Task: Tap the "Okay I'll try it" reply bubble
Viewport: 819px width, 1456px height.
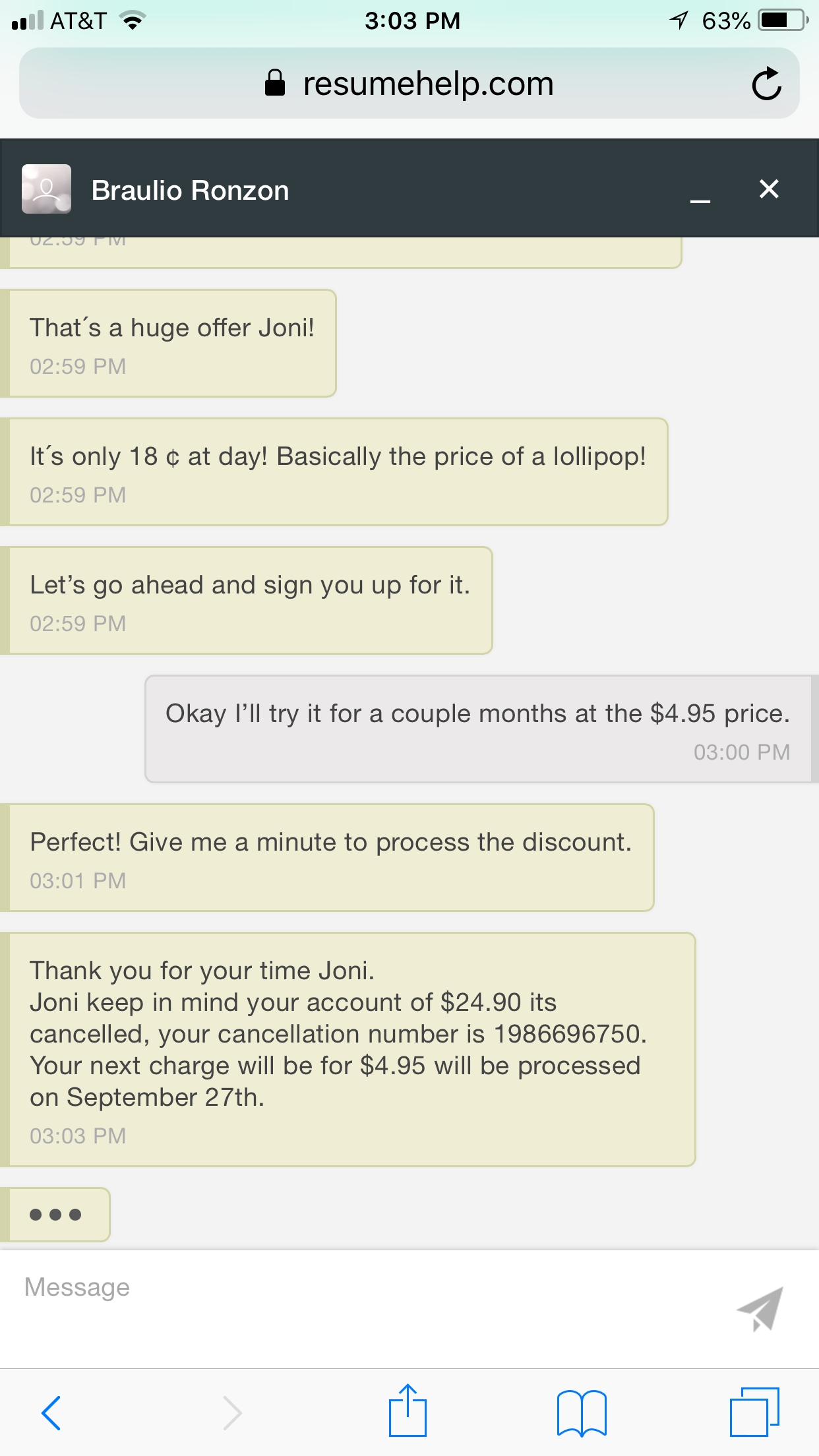Action: (x=478, y=728)
